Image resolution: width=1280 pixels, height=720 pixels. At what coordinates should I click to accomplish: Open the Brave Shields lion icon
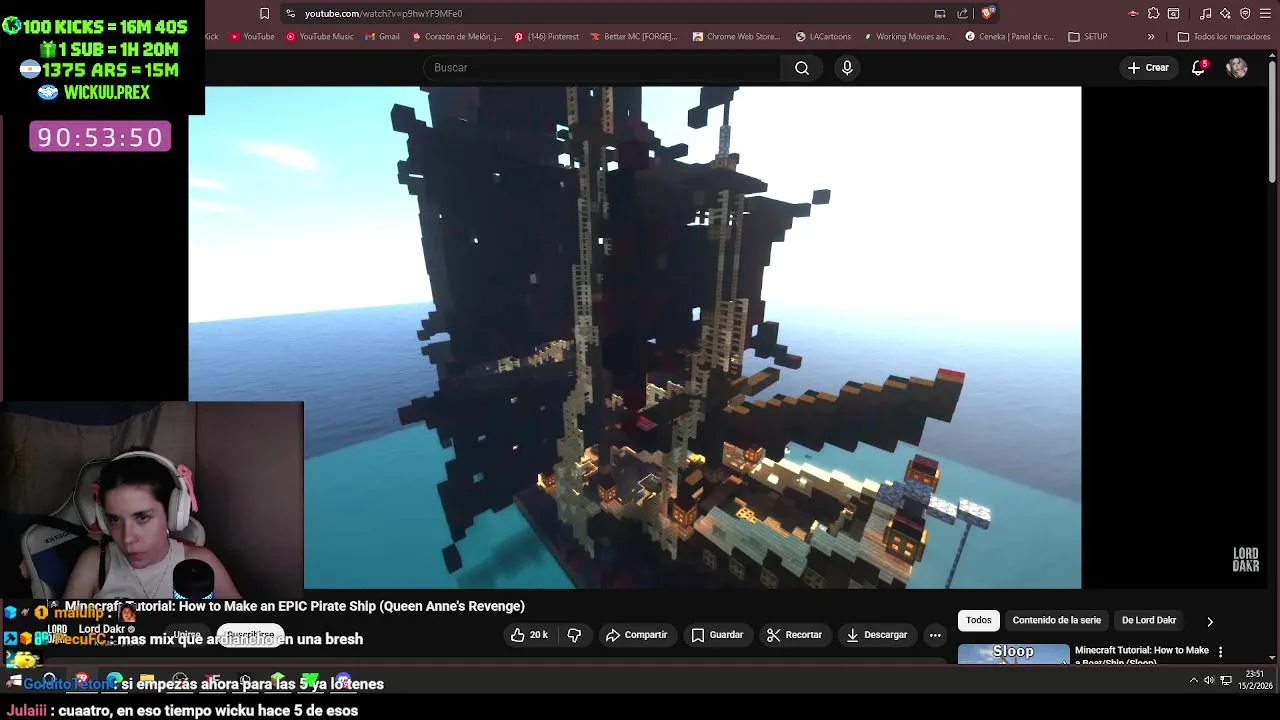987,13
